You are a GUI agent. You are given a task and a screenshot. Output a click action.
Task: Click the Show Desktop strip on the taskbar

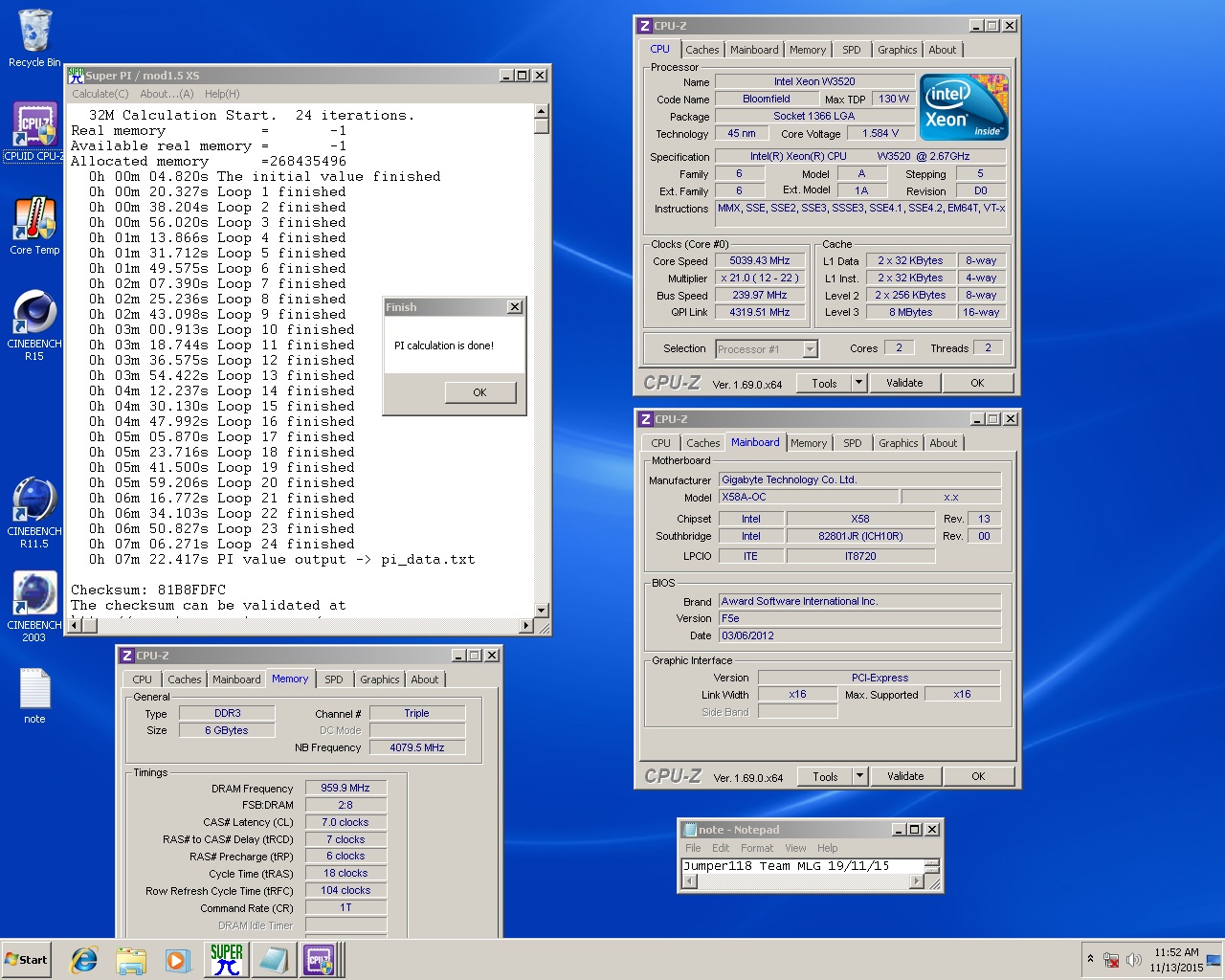point(1214,960)
